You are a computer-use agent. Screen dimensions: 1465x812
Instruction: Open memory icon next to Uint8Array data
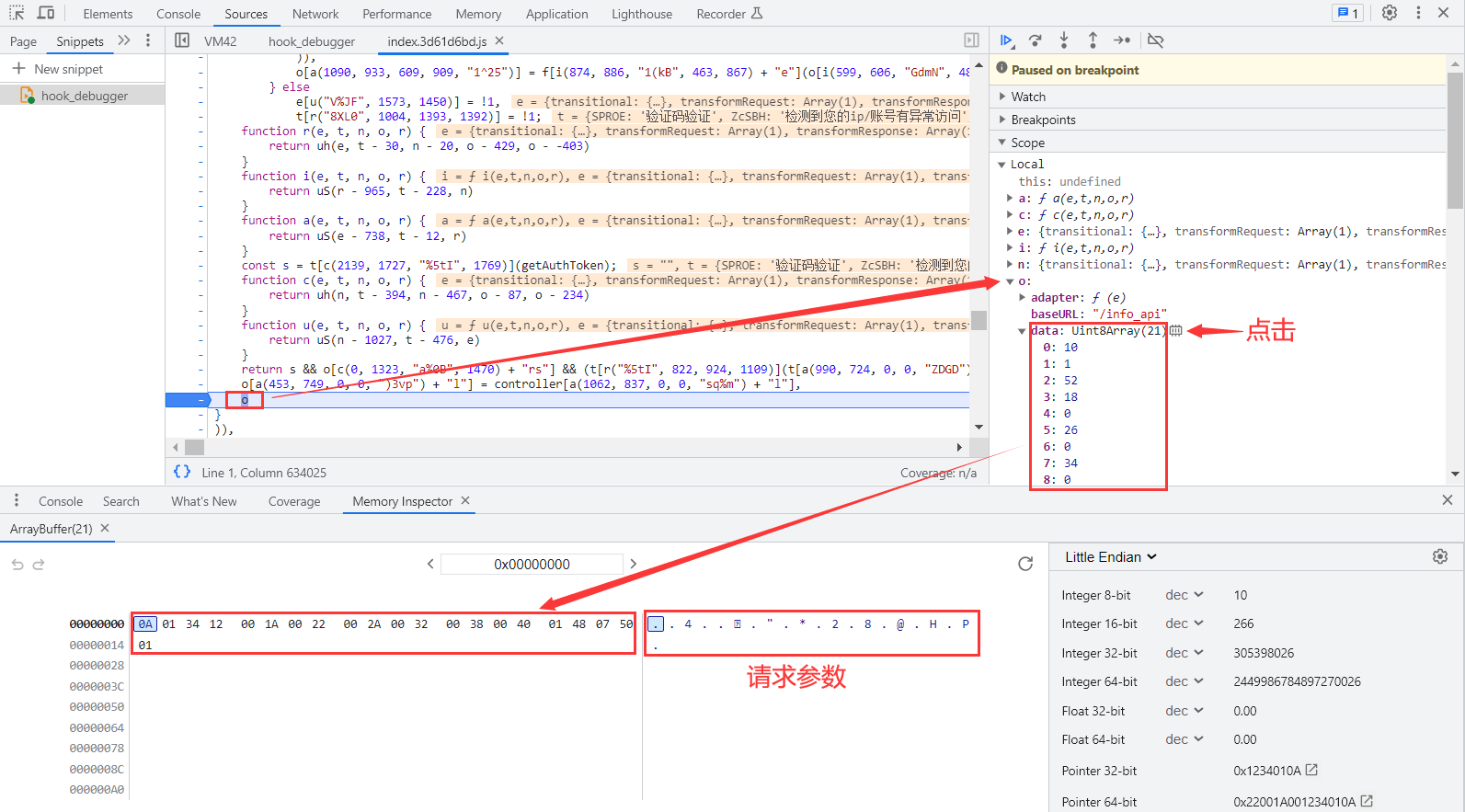(1176, 331)
